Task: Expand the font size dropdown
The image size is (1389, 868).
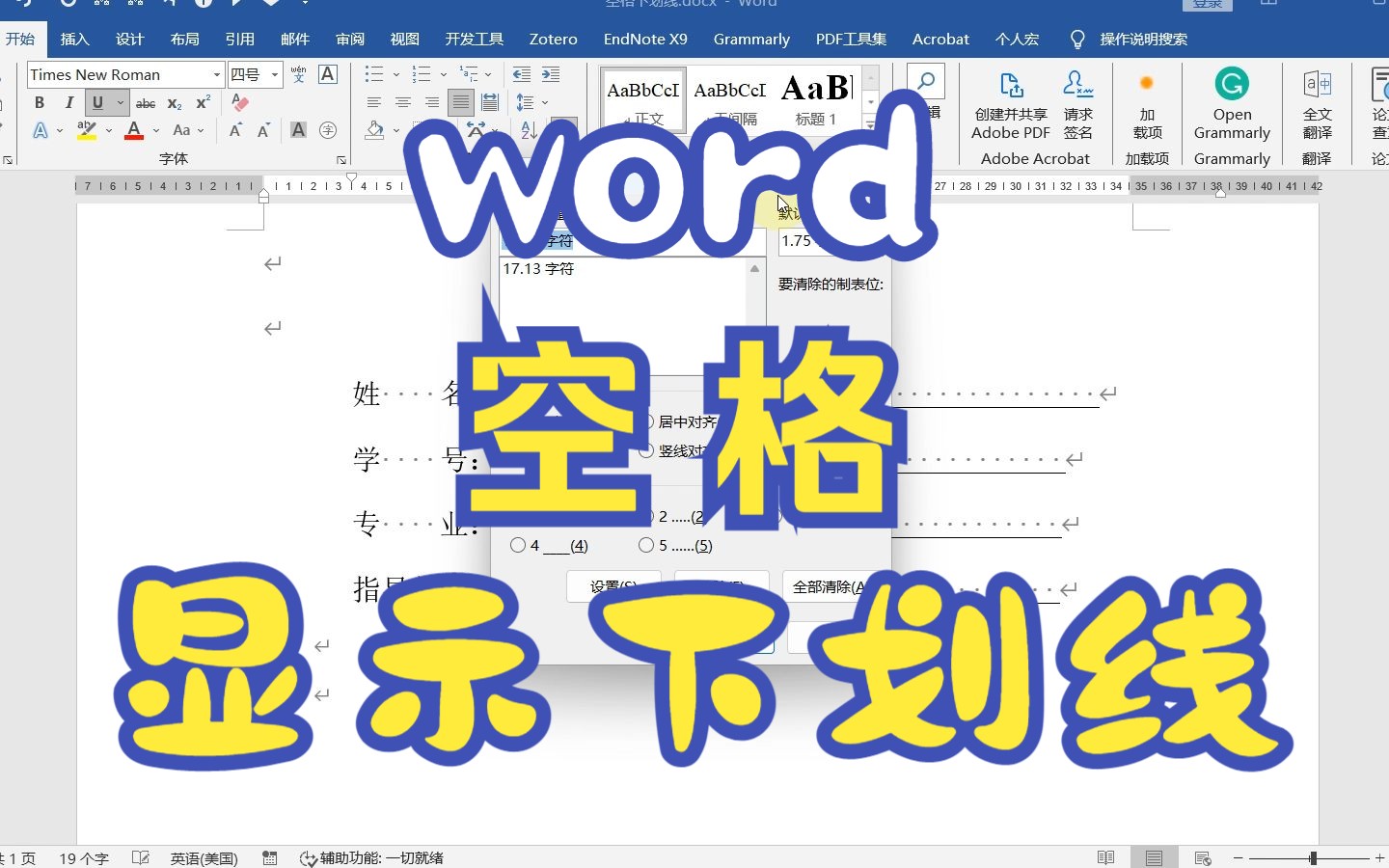Action: tap(274, 74)
